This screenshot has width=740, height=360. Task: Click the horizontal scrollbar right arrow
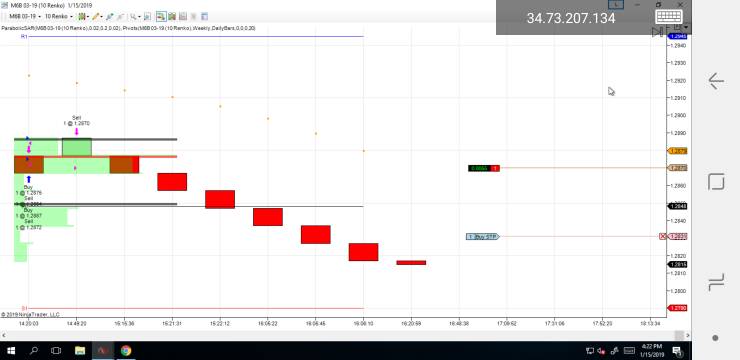coord(688,335)
